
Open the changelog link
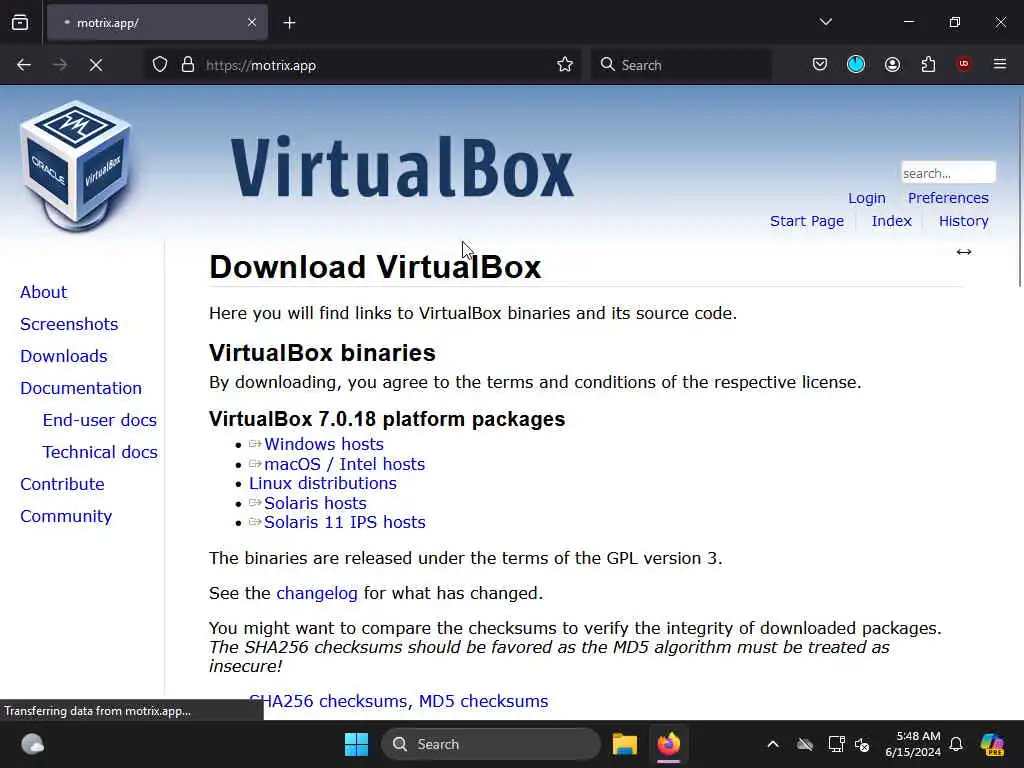click(x=317, y=593)
